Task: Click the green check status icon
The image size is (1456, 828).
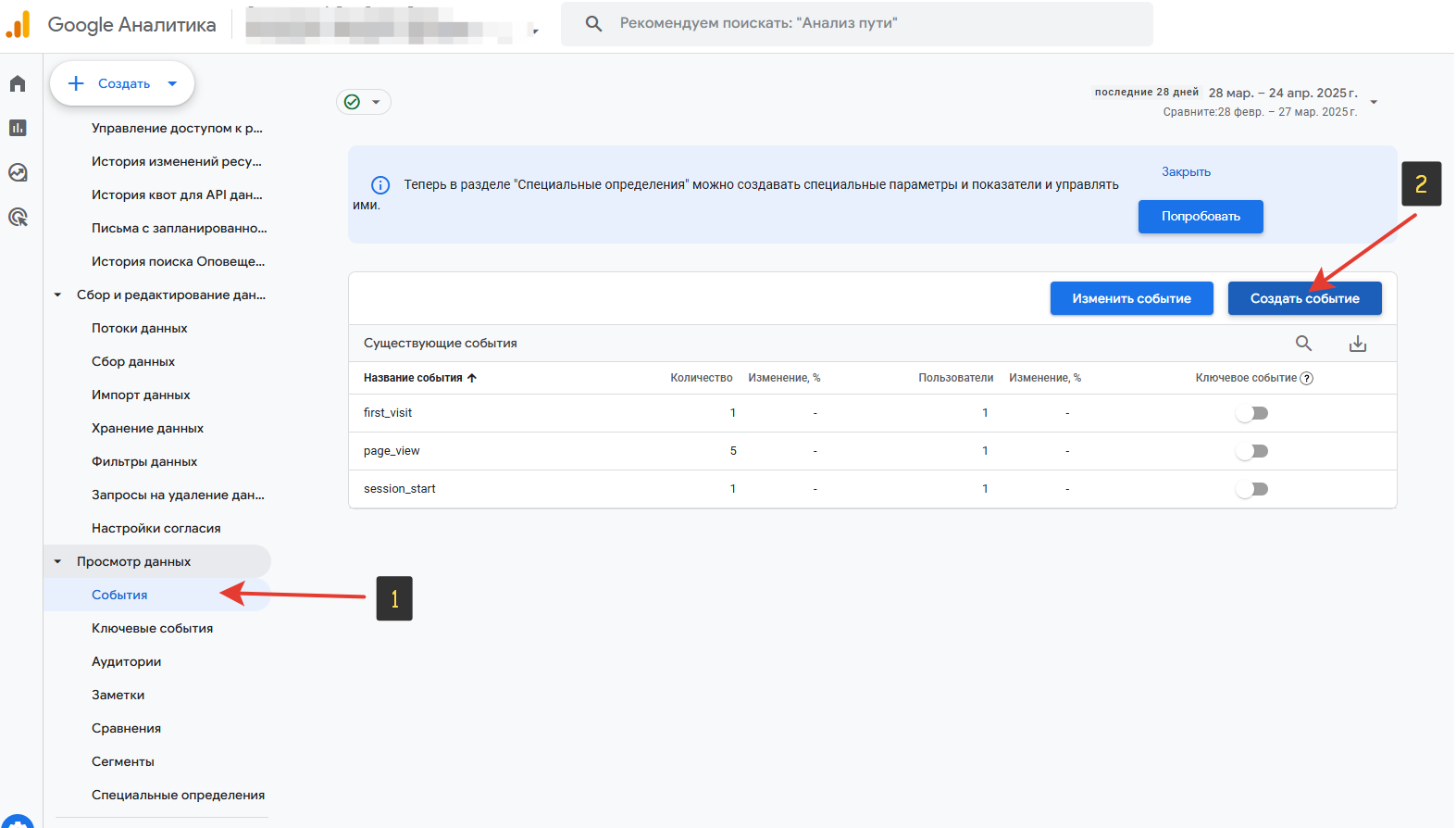Action: [352, 102]
